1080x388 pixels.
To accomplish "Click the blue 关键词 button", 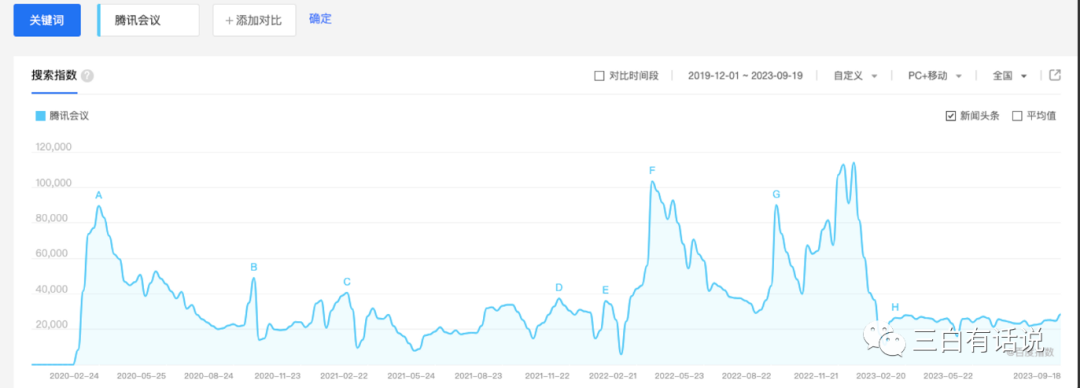I will pyautogui.click(x=47, y=20).
